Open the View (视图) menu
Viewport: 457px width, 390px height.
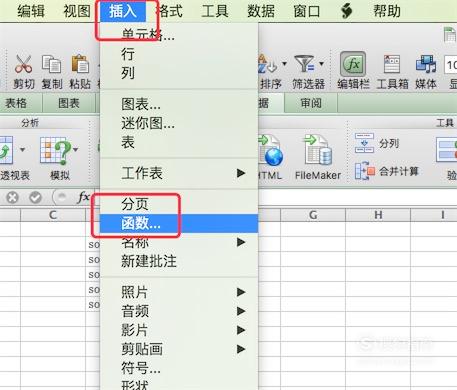point(77,11)
